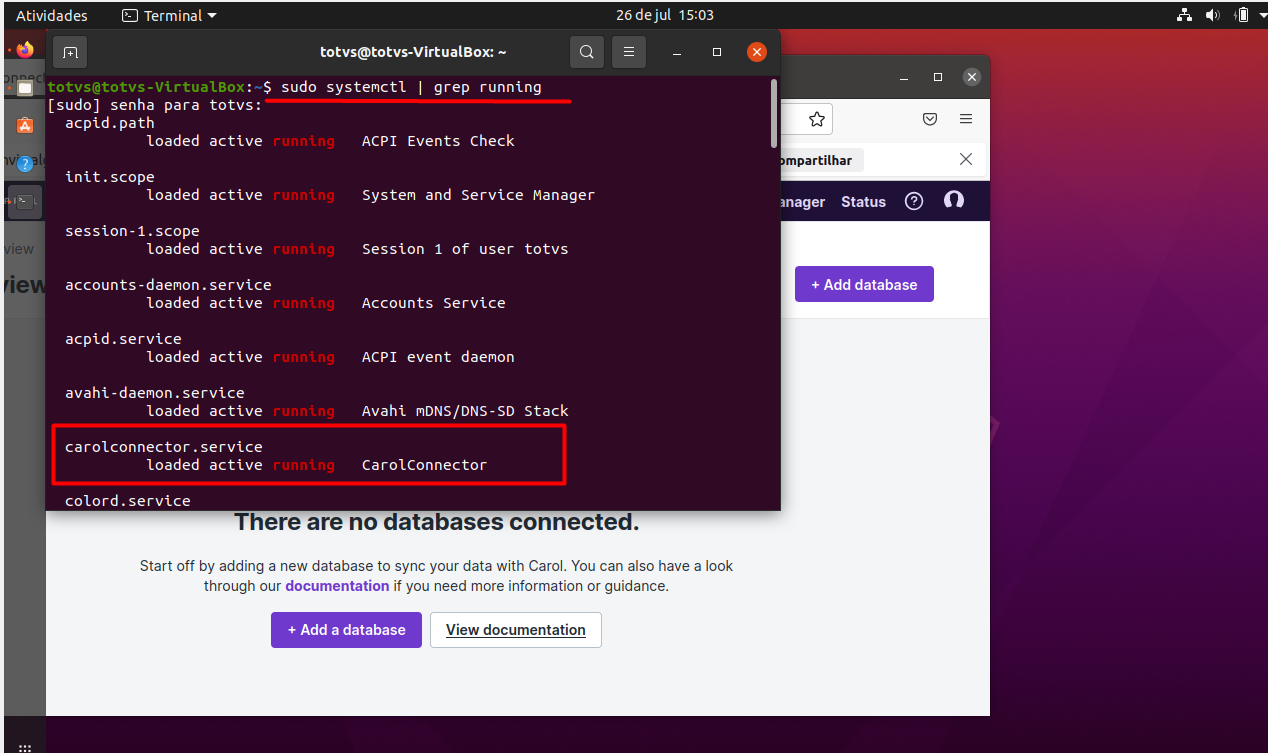Click the Terminal vertical scrollbar
Viewport: 1268px width, 753px height.
pos(774,112)
